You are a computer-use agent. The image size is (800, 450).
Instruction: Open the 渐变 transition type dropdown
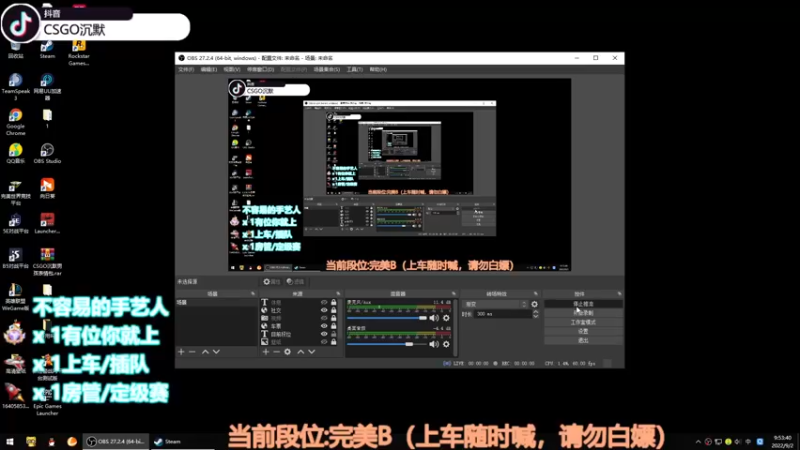tap(495, 304)
